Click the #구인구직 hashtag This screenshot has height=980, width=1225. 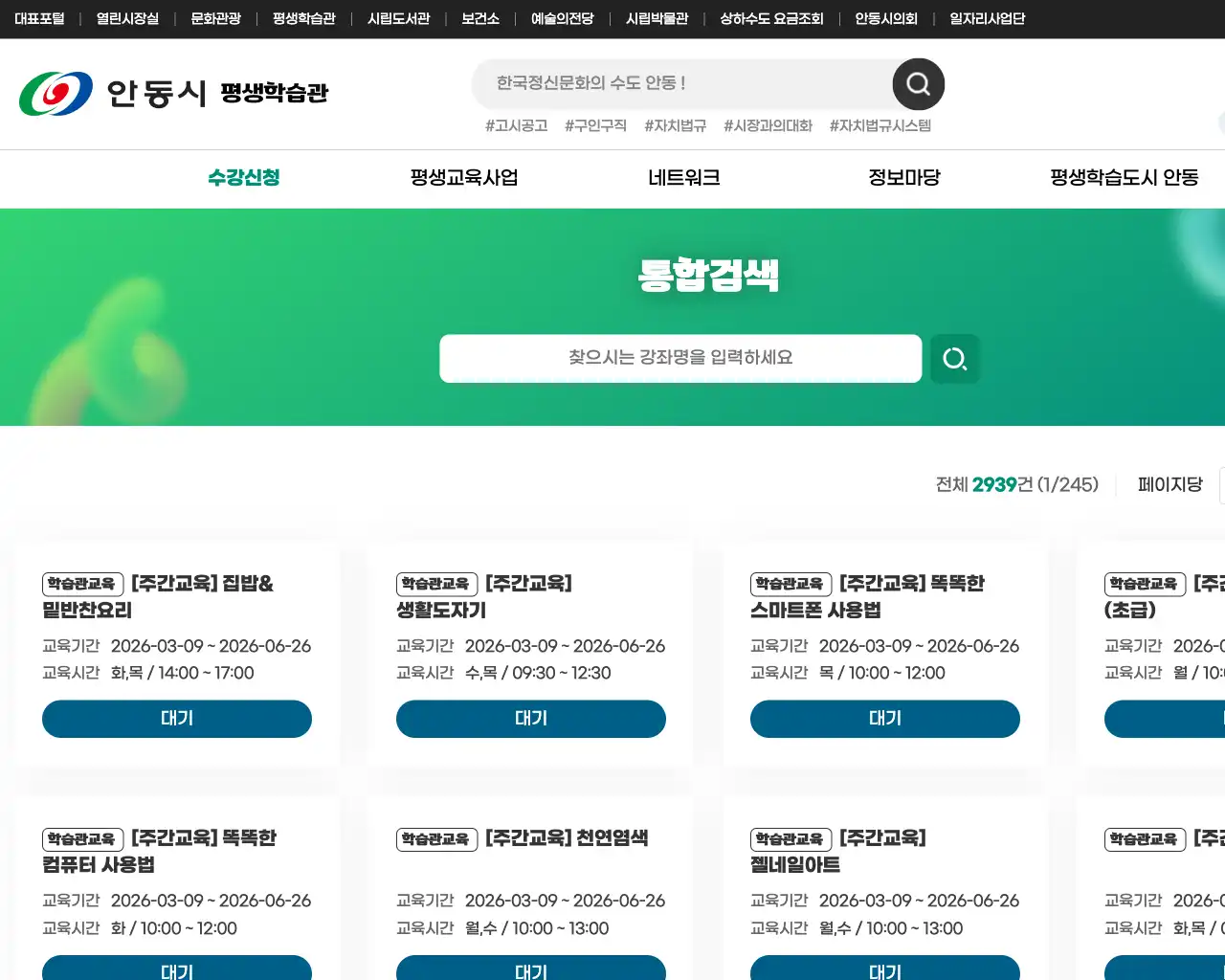(595, 125)
